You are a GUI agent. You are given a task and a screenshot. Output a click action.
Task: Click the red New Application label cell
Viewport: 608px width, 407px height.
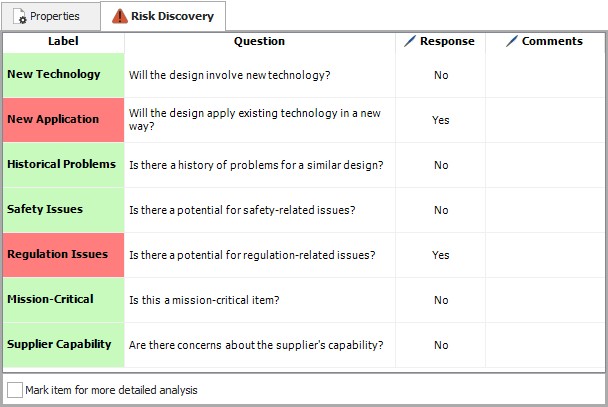(x=64, y=120)
